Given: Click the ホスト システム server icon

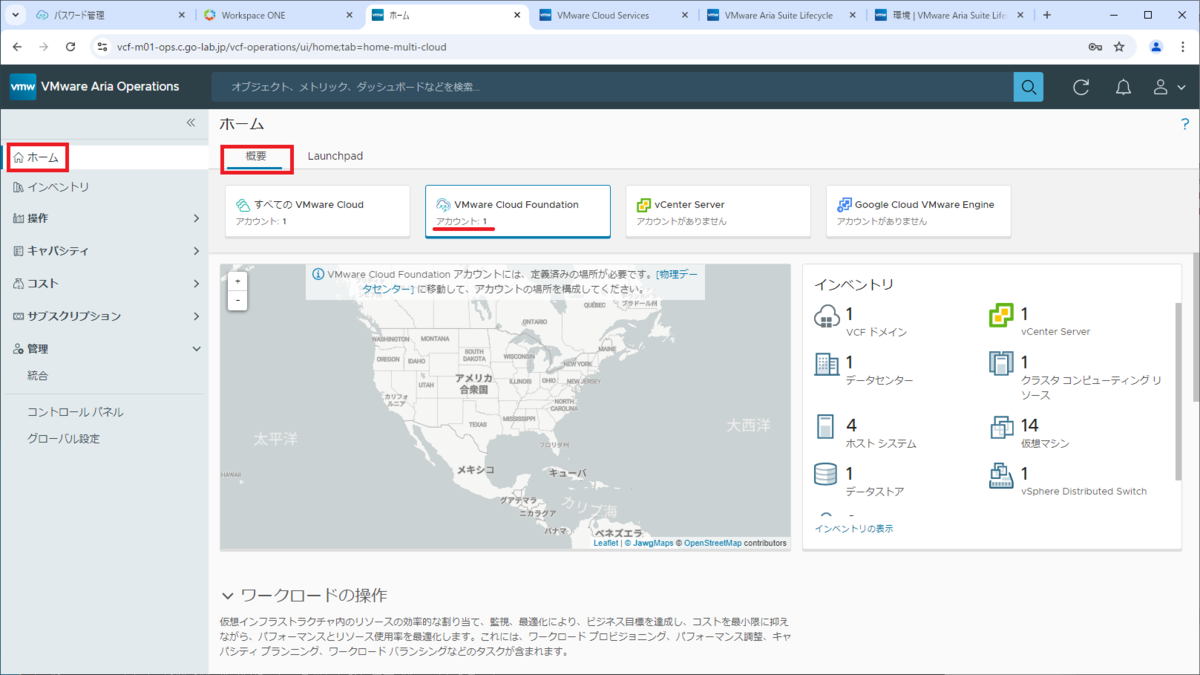Looking at the screenshot, I should click(x=826, y=427).
